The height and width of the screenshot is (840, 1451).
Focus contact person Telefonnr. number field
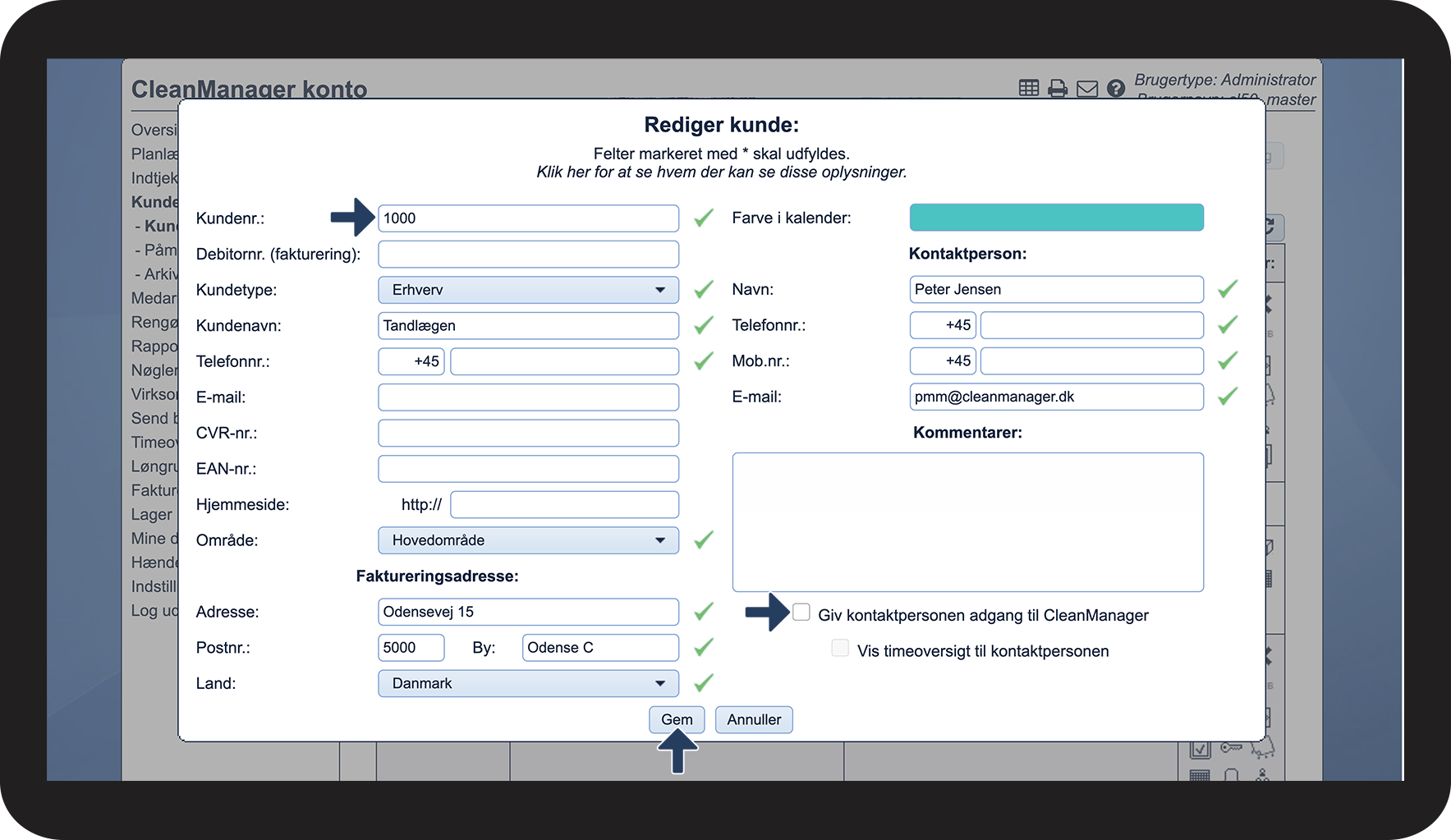click(1092, 325)
